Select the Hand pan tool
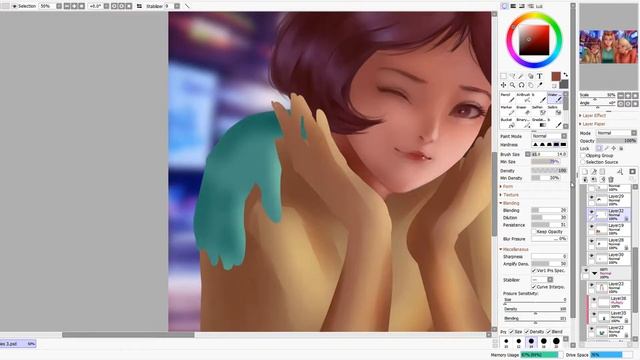The width and height of the screenshot is (640, 360). click(x=531, y=85)
